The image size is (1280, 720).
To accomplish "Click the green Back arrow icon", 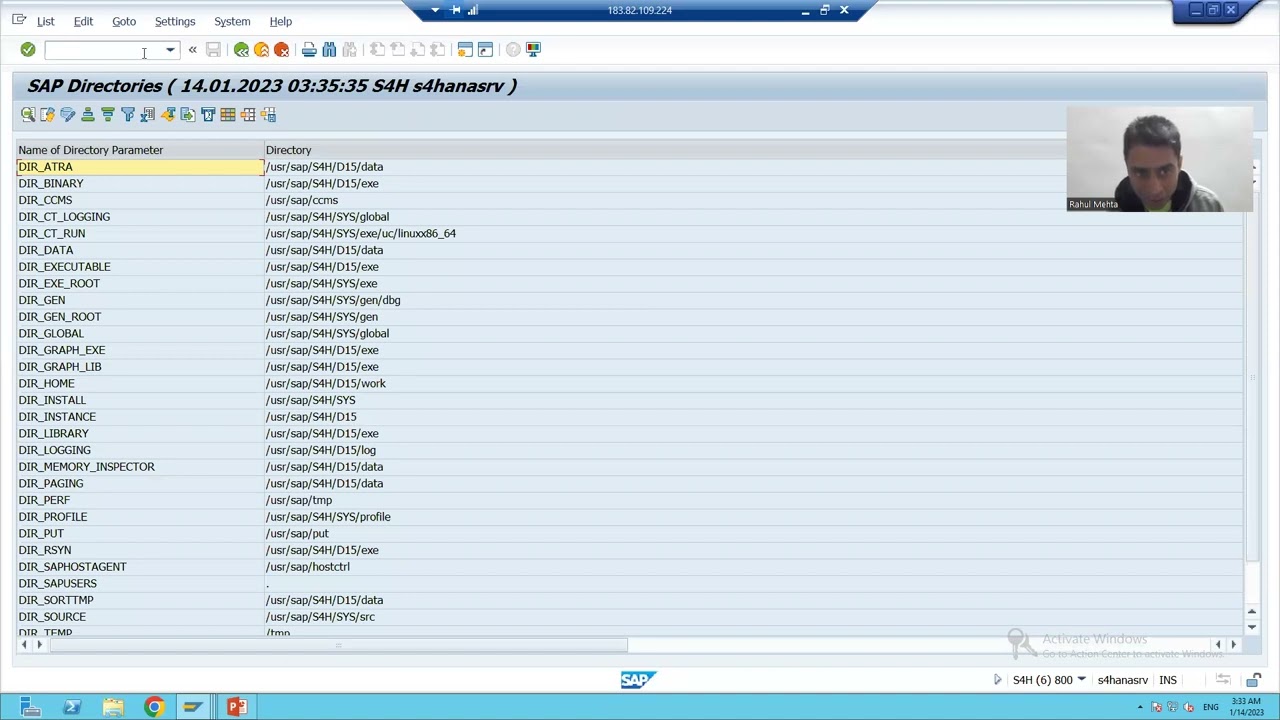I will (x=241, y=50).
